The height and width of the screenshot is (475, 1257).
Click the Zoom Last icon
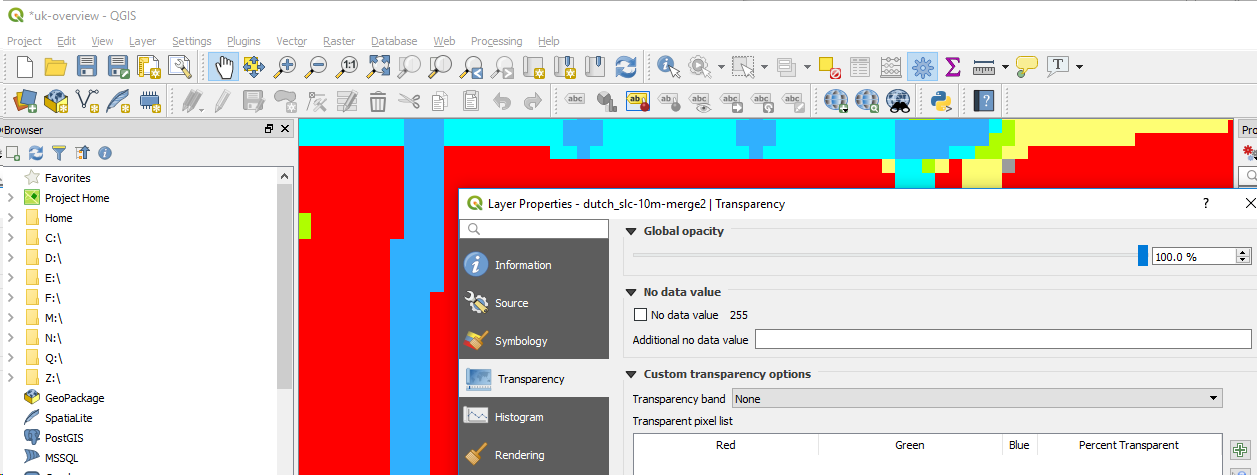pos(472,67)
